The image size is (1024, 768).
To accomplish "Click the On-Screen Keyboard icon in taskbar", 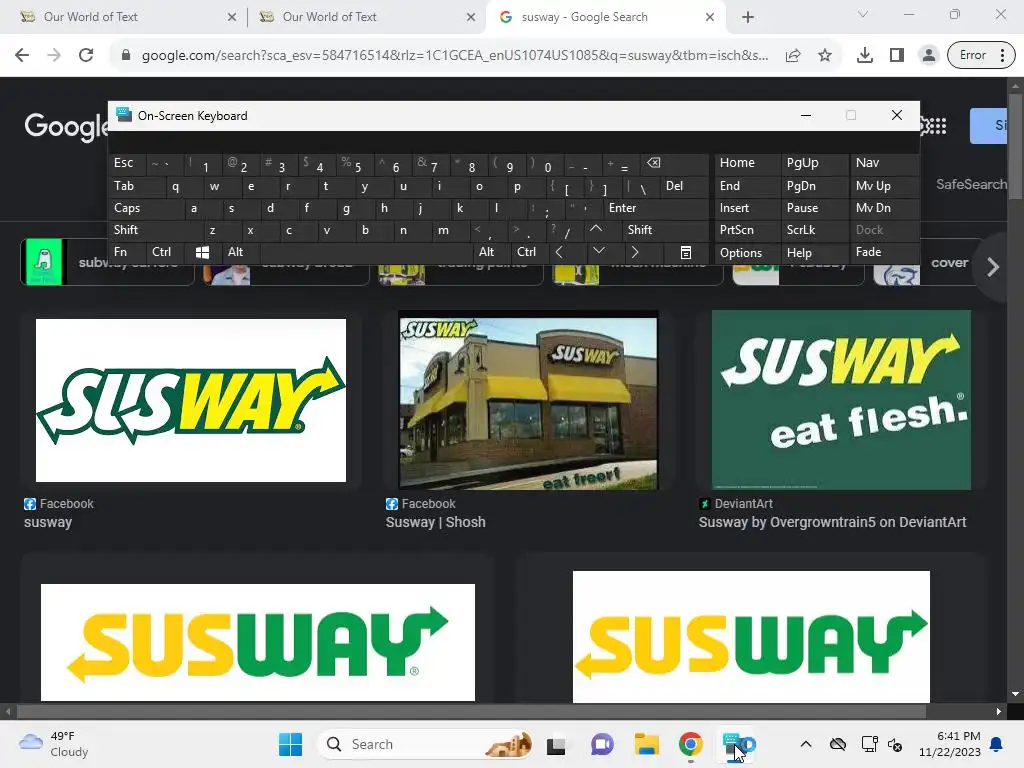I will coord(738,744).
